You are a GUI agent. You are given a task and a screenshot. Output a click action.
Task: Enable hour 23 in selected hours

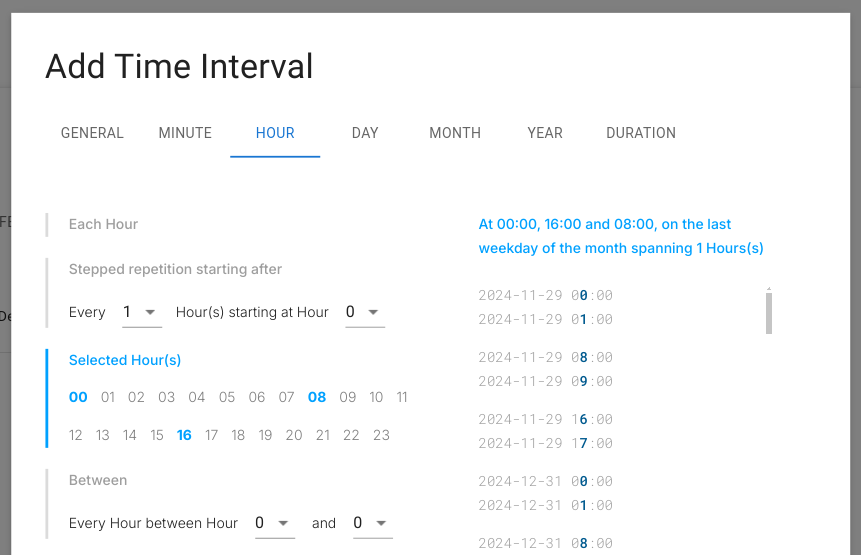(381, 435)
